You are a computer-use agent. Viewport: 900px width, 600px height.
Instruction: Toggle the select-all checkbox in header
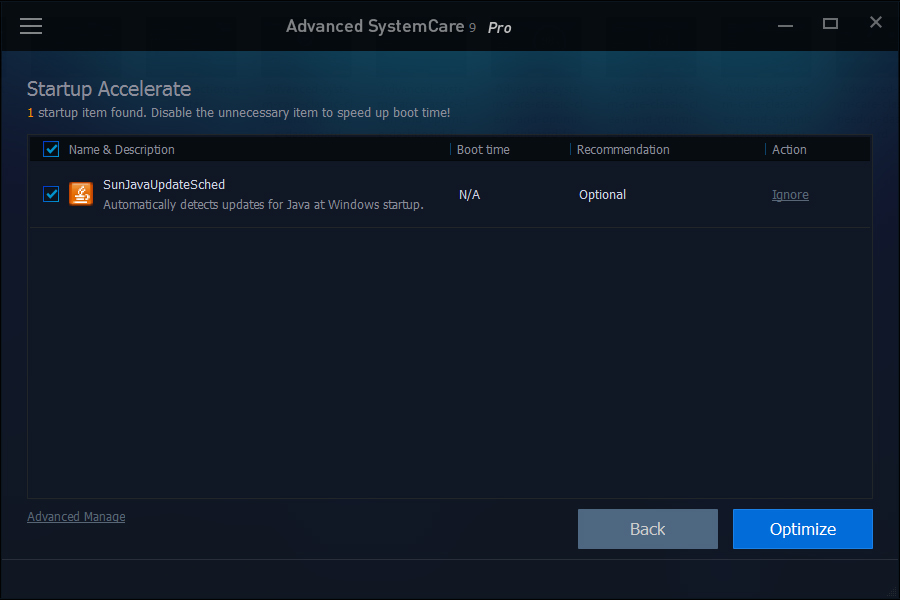tap(51, 149)
